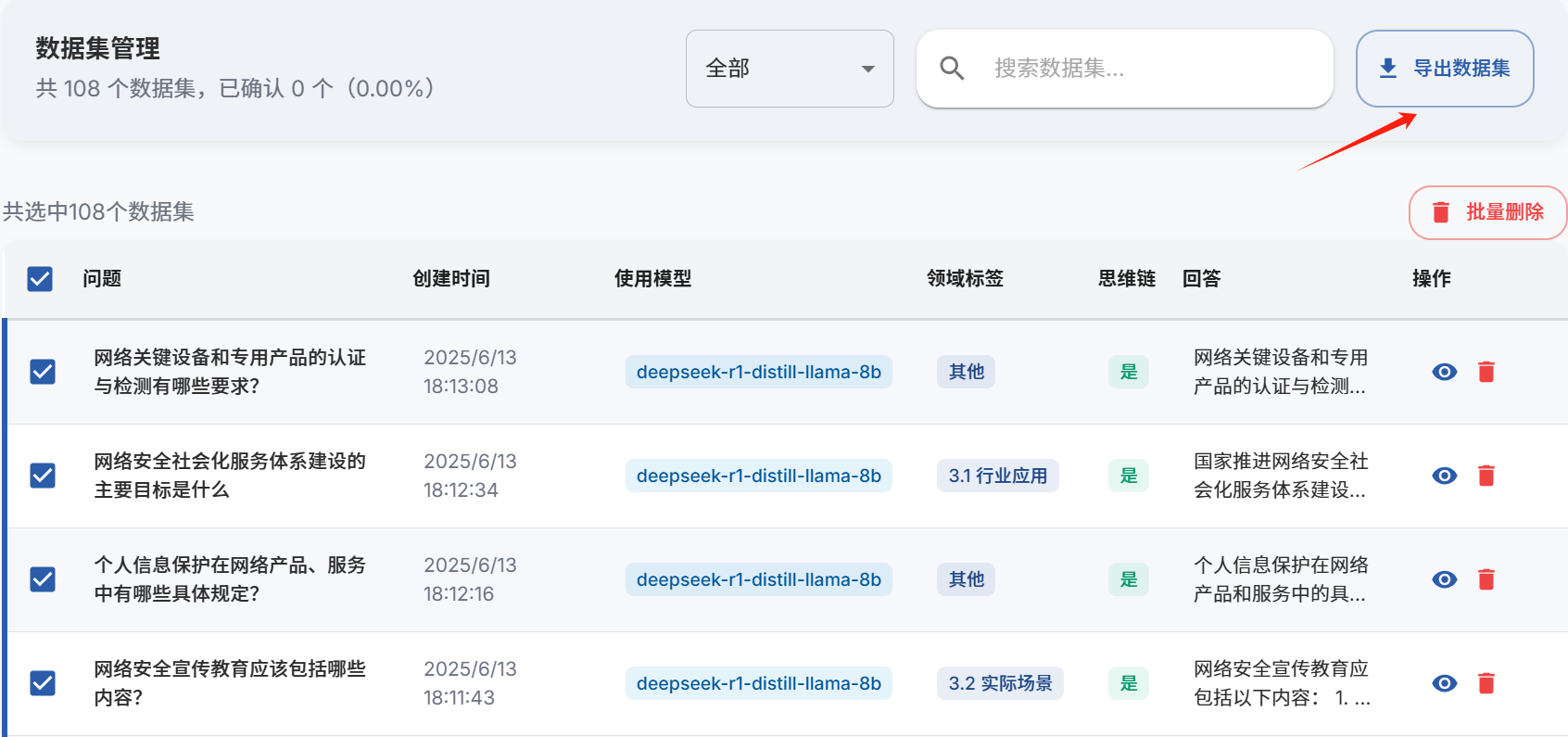
Task: Click the 是 badge in 18:12:34 row
Action: click(x=1129, y=476)
